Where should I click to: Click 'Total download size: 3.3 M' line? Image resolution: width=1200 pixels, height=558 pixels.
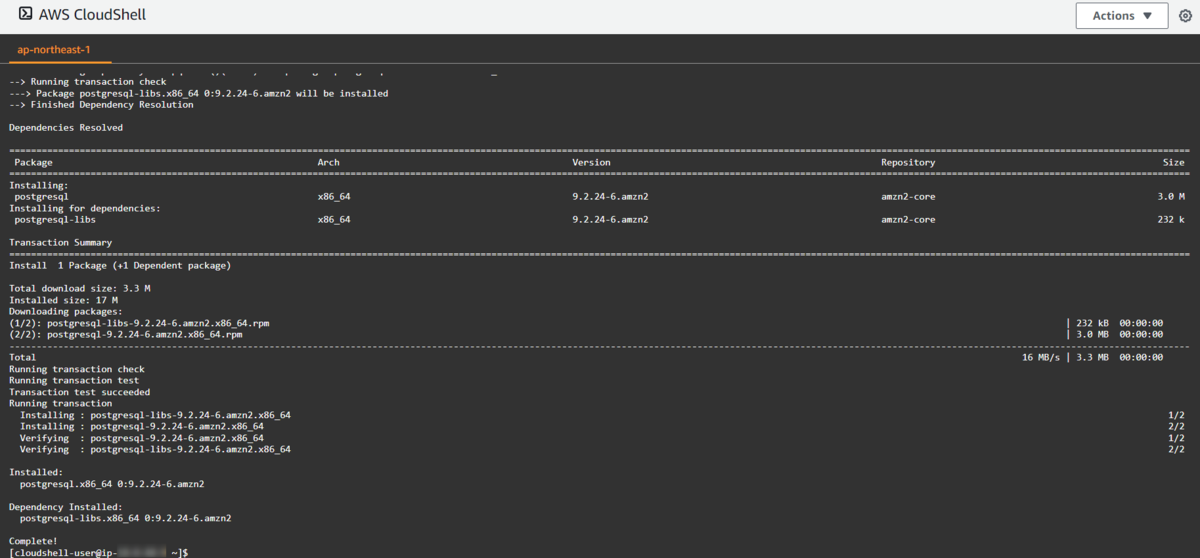coord(80,289)
